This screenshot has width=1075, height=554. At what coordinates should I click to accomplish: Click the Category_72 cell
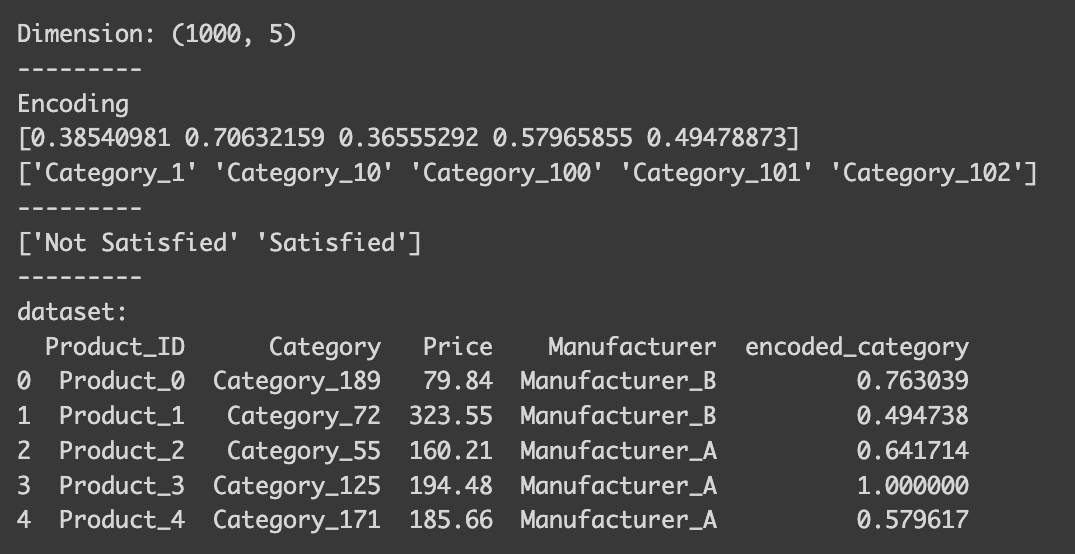[303, 416]
